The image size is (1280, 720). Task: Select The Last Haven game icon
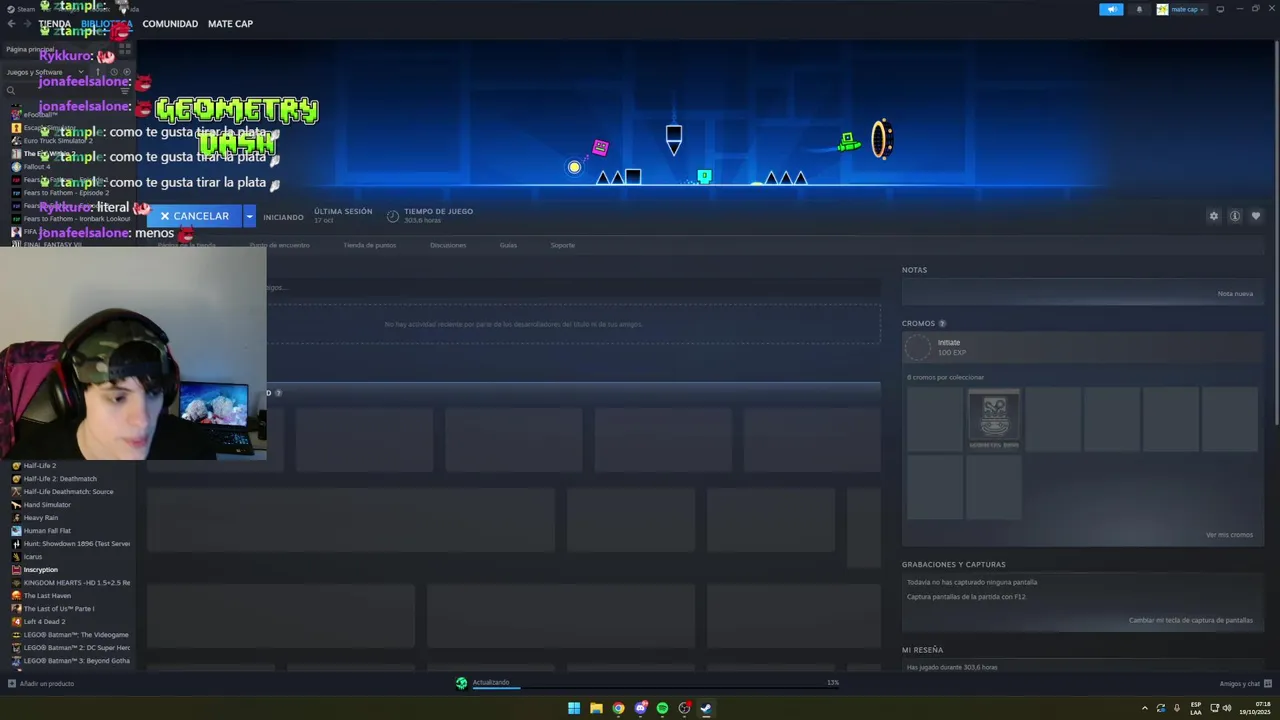tap(16, 596)
